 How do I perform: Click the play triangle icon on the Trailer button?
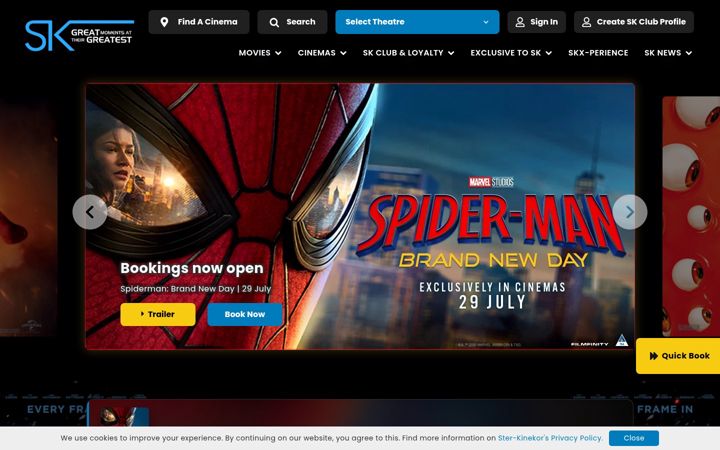142,314
